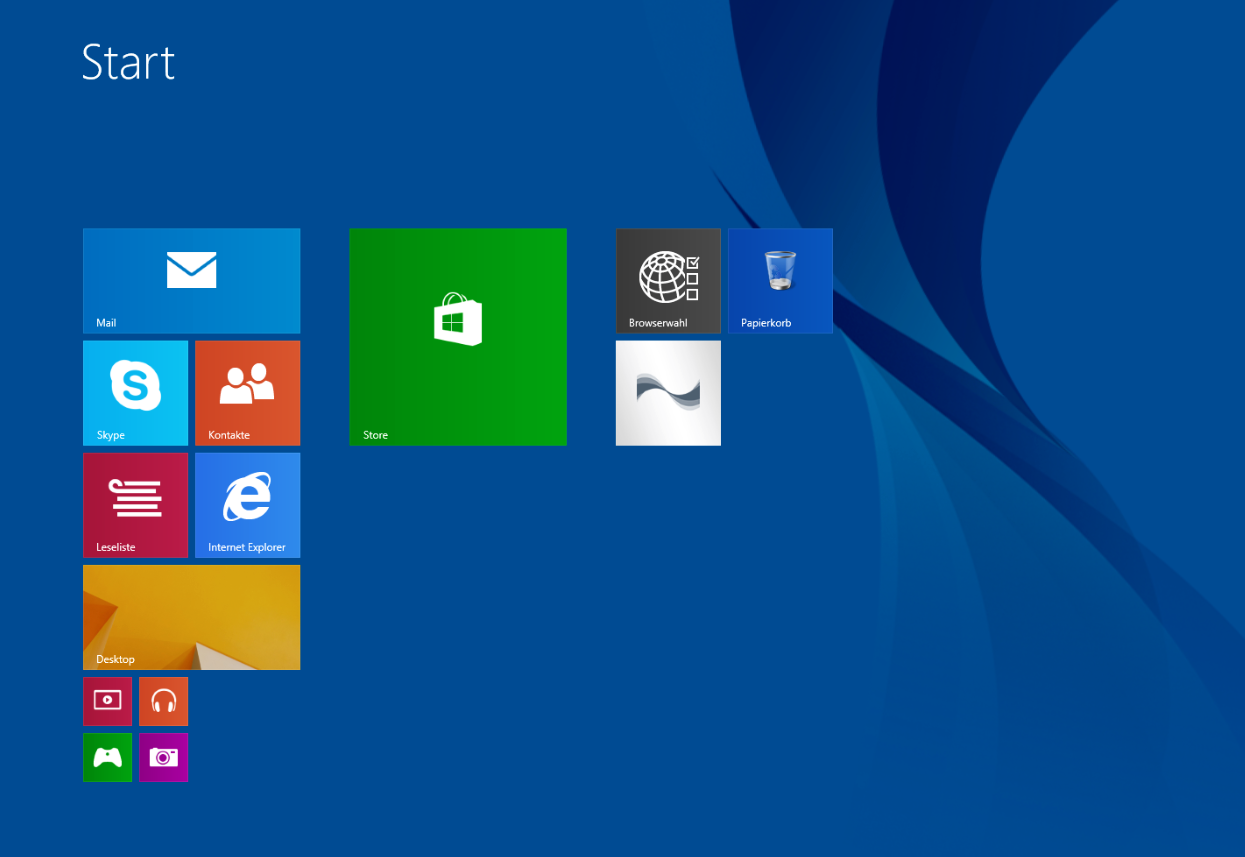
Task: Click the 'Browserwahl' text label
Action: click(x=658, y=323)
